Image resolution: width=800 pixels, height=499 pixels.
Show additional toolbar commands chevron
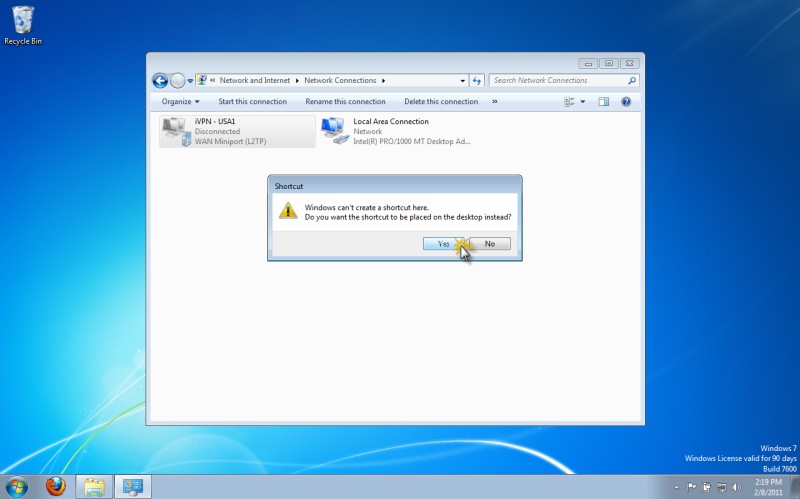[494, 102]
